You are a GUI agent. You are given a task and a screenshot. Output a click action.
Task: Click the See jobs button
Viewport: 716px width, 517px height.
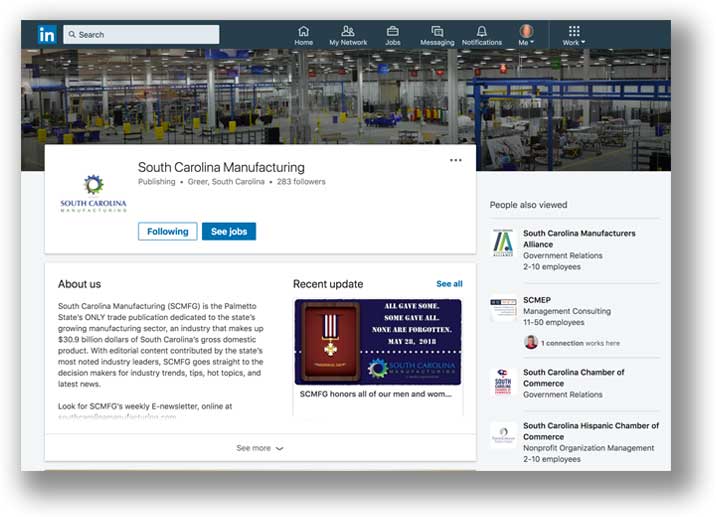(229, 231)
